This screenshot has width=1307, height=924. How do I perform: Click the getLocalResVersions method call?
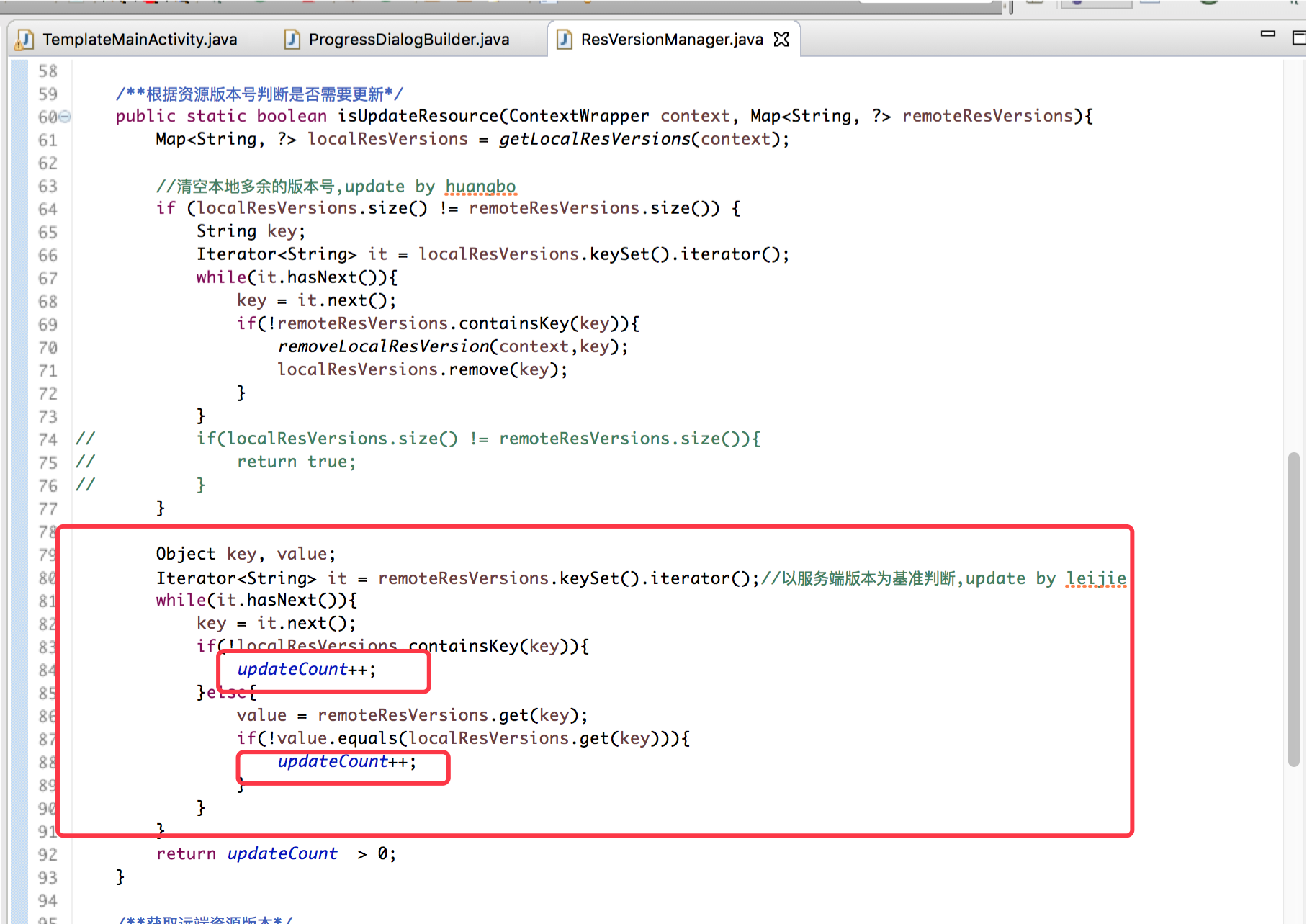594,139
